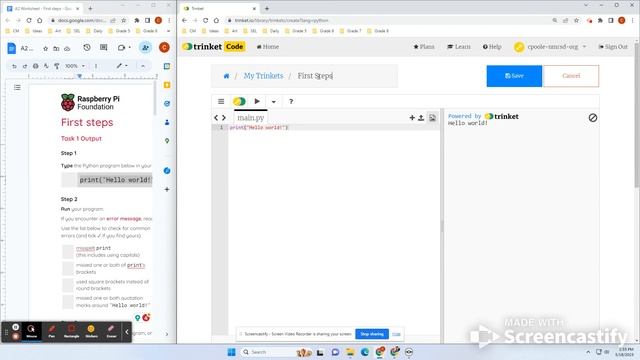
Task: Select the Screencastify Eraser tool
Action: pos(111,331)
